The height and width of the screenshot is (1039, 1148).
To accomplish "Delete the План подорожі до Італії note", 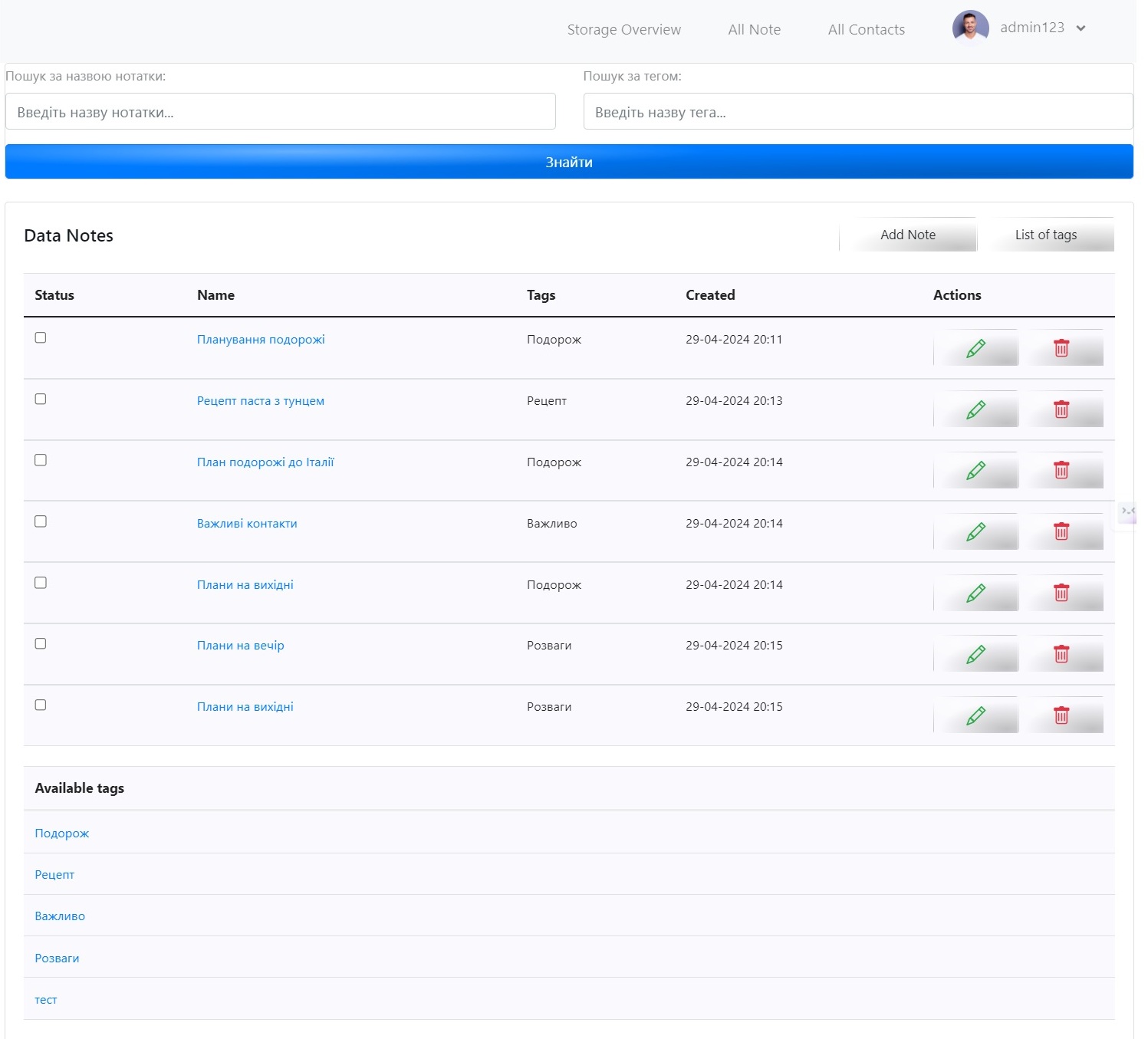I will 1061,471.
